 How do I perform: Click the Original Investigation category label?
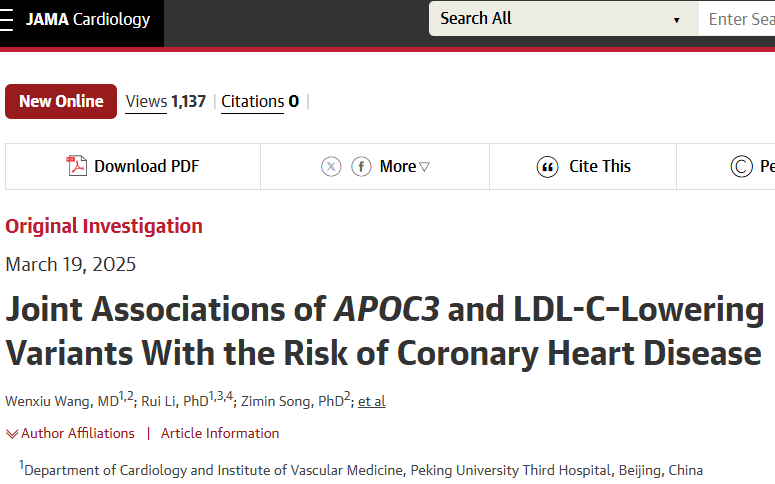tap(104, 226)
